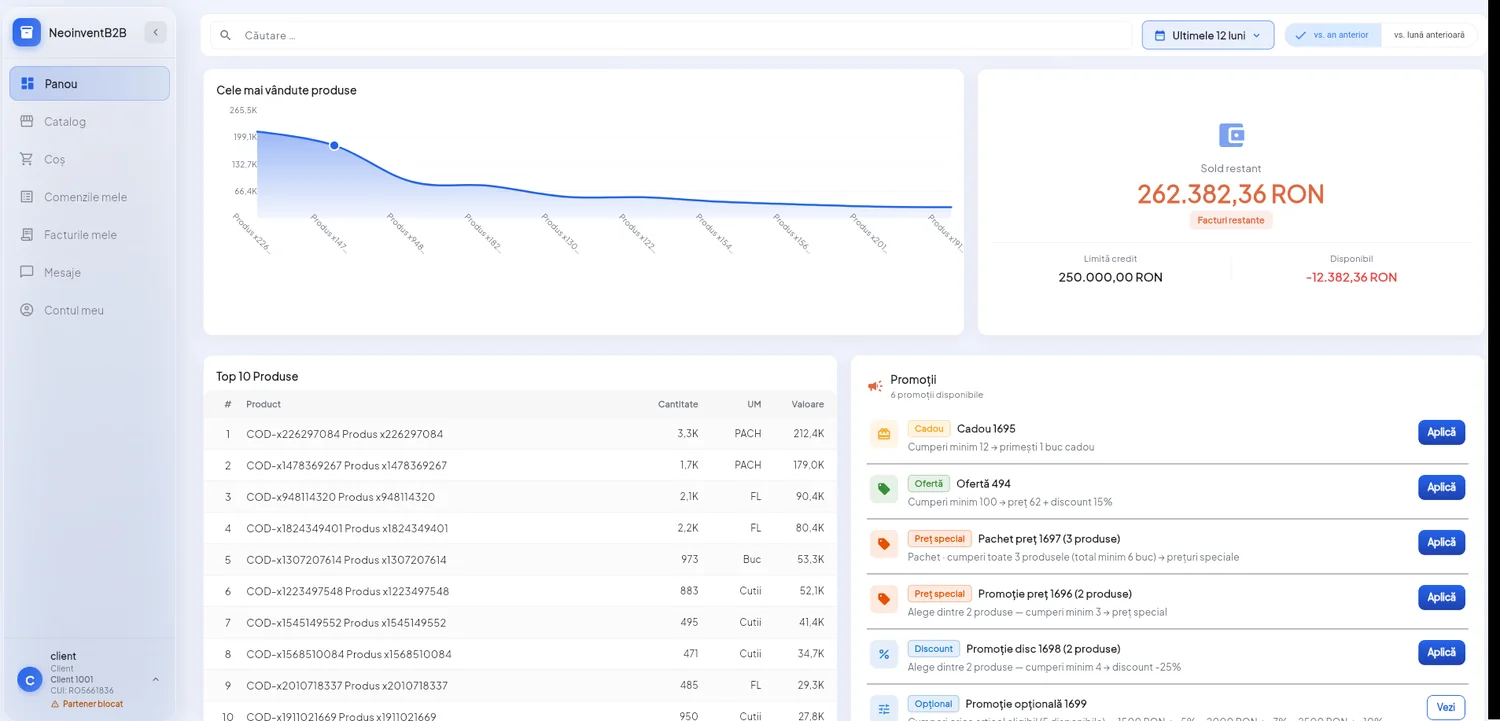Sort the table by Valoare column header
Viewport: 1500px width, 721px height.
[x=808, y=404]
